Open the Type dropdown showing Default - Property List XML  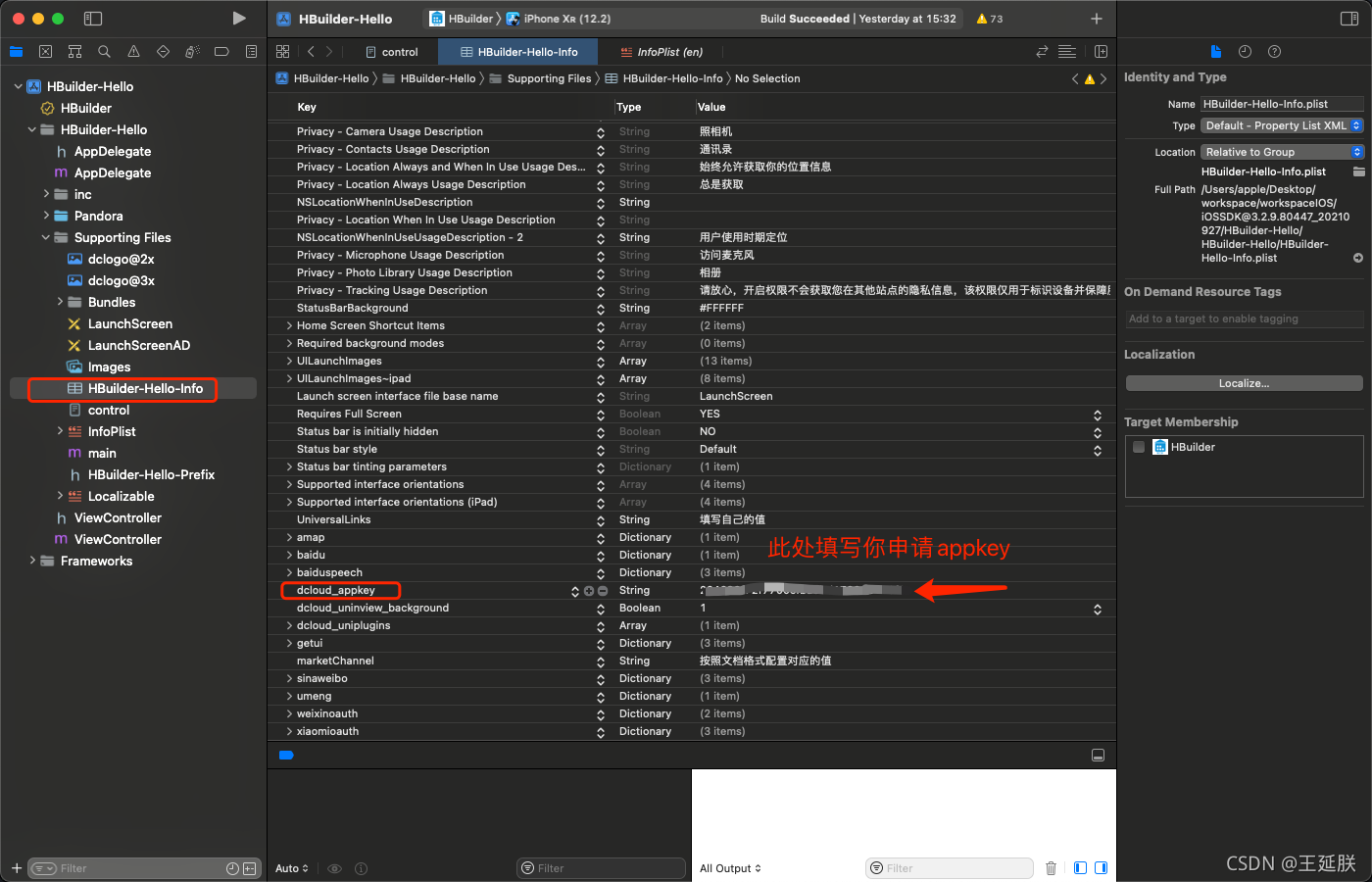click(1282, 125)
